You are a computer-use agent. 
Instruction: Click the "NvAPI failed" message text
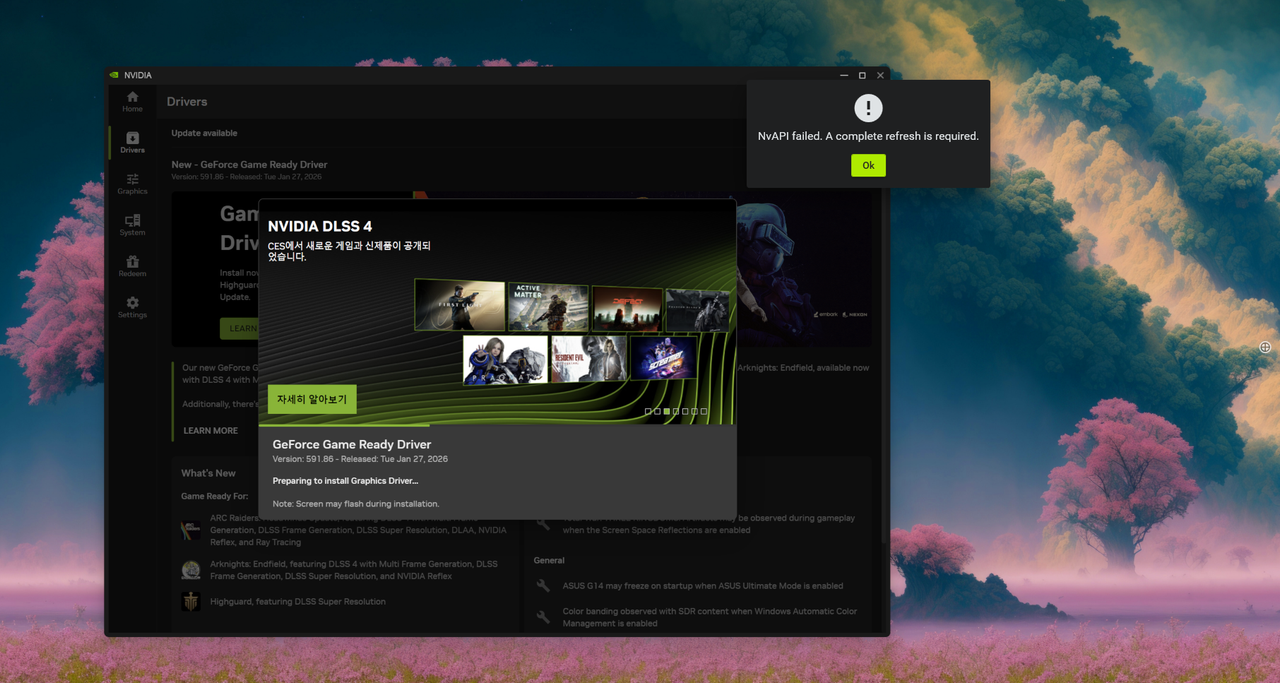(868, 136)
